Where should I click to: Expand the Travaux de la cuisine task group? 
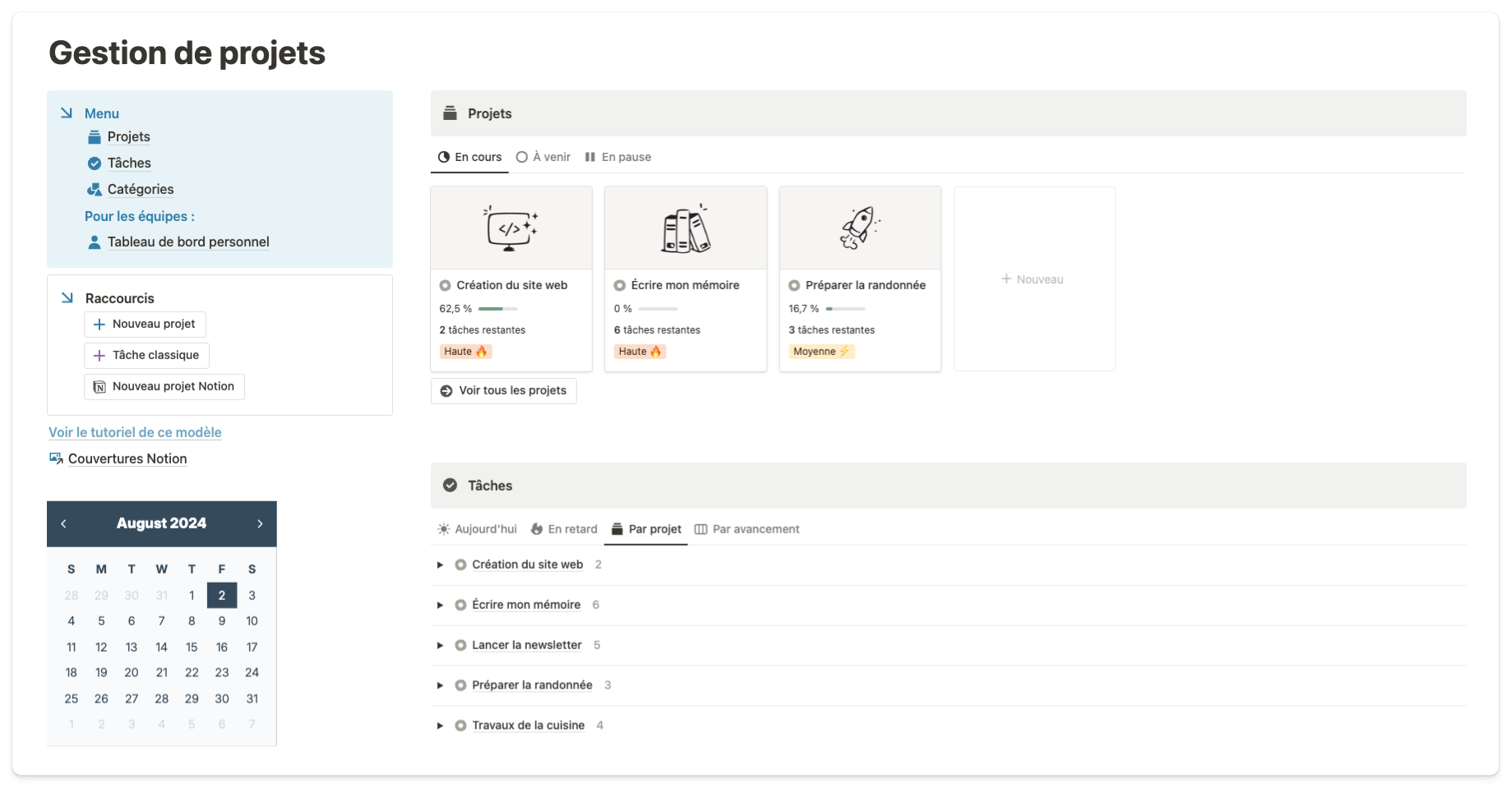(x=440, y=726)
